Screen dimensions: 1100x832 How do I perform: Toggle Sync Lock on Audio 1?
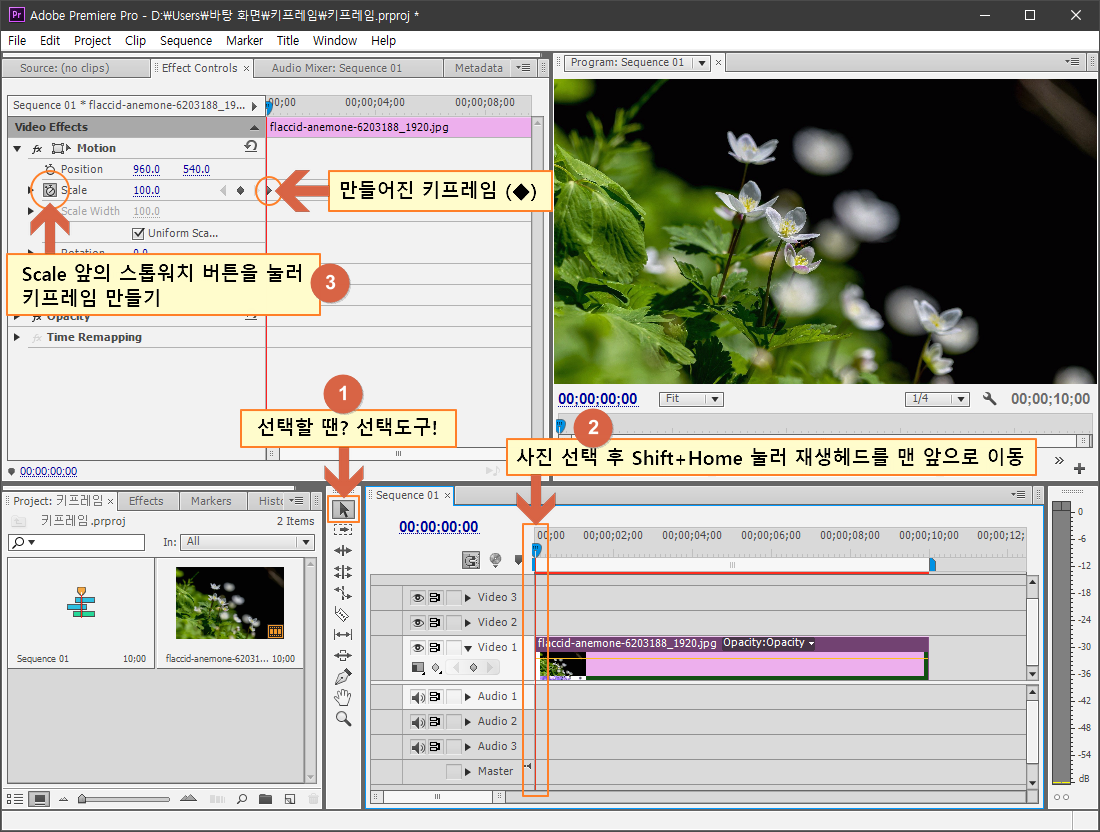coord(435,697)
